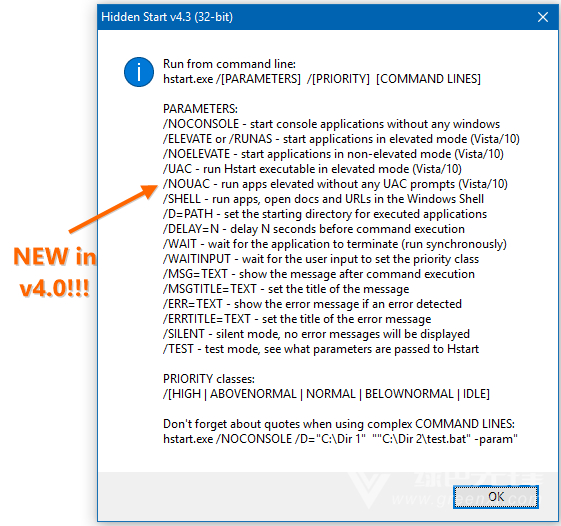Click the /SILENT parameter line

pyautogui.click(x=316, y=334)
